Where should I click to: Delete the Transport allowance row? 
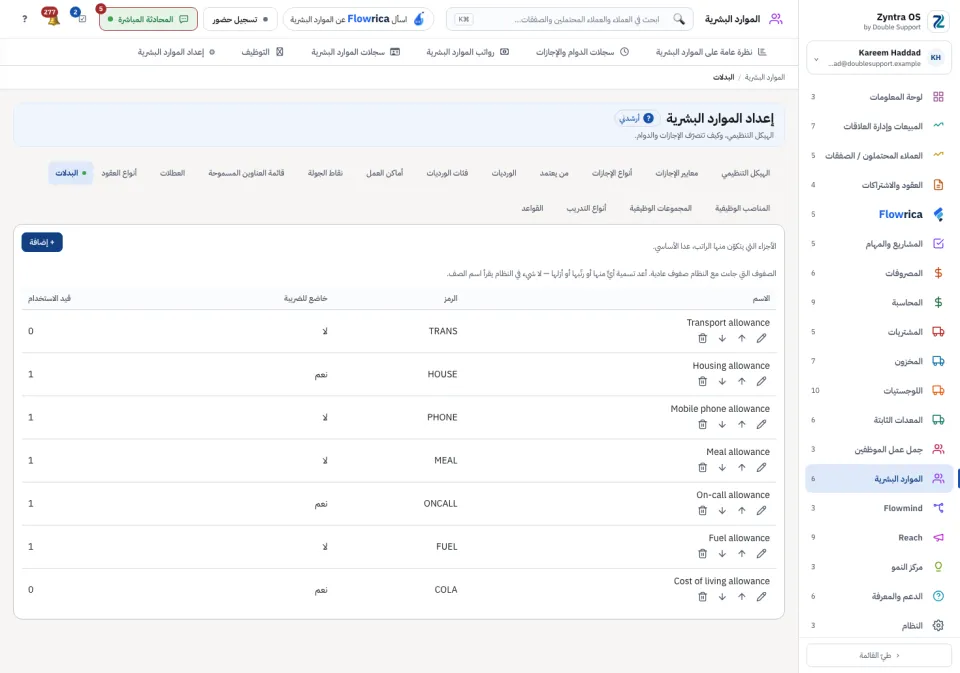[x=702, y=338]
